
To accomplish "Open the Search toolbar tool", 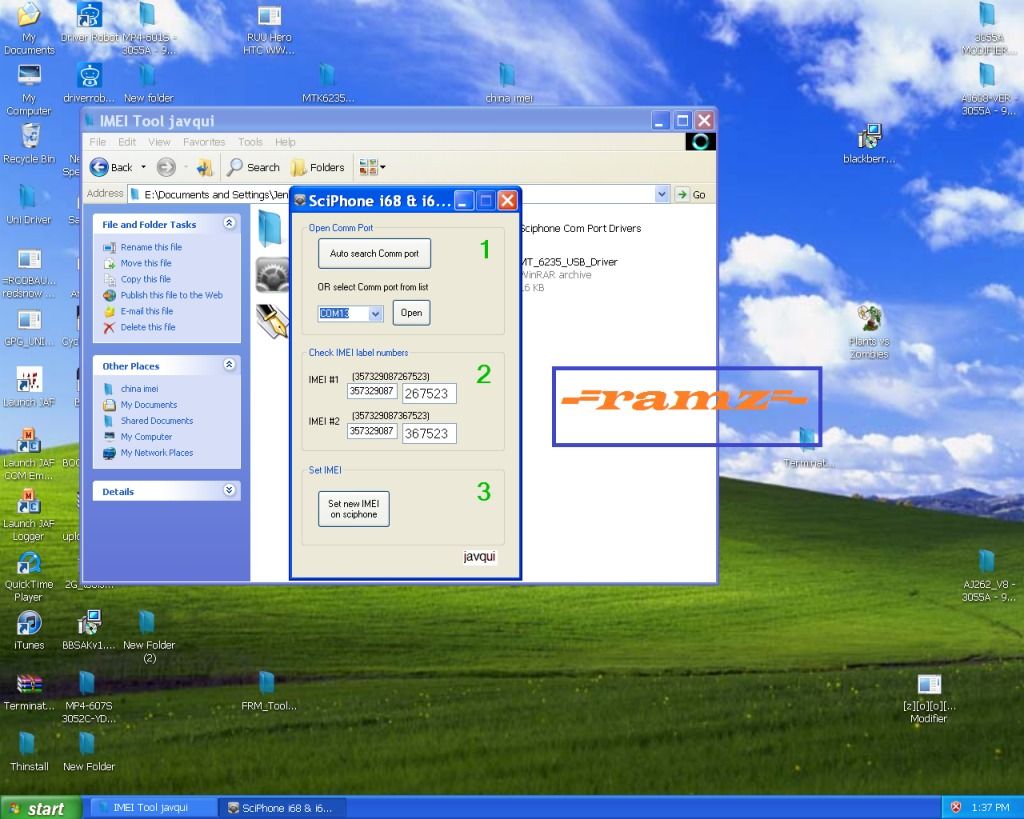I will coord(253,167).
